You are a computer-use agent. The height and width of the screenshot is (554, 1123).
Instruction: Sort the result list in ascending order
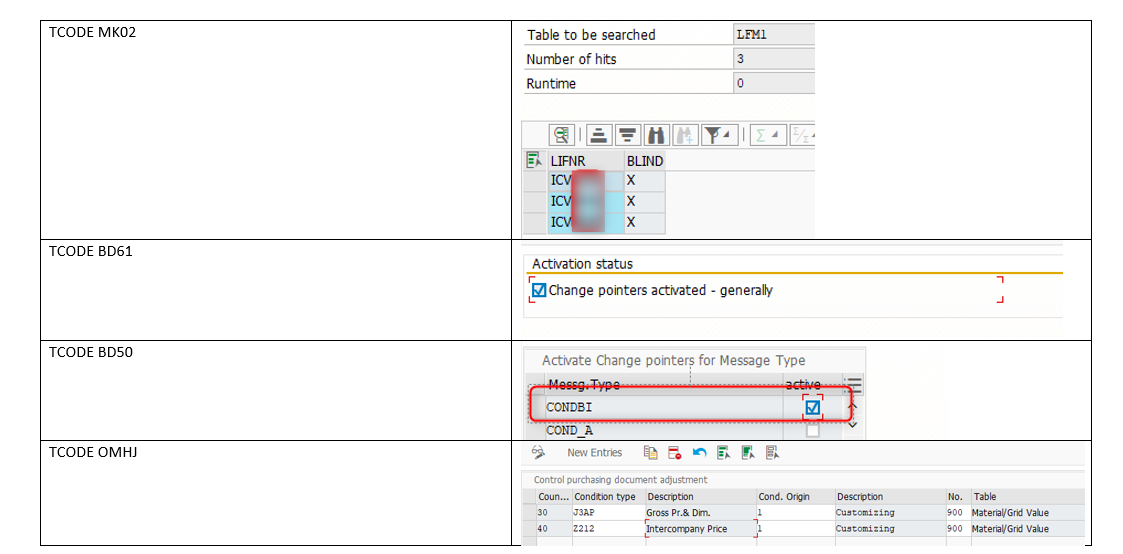598,135
